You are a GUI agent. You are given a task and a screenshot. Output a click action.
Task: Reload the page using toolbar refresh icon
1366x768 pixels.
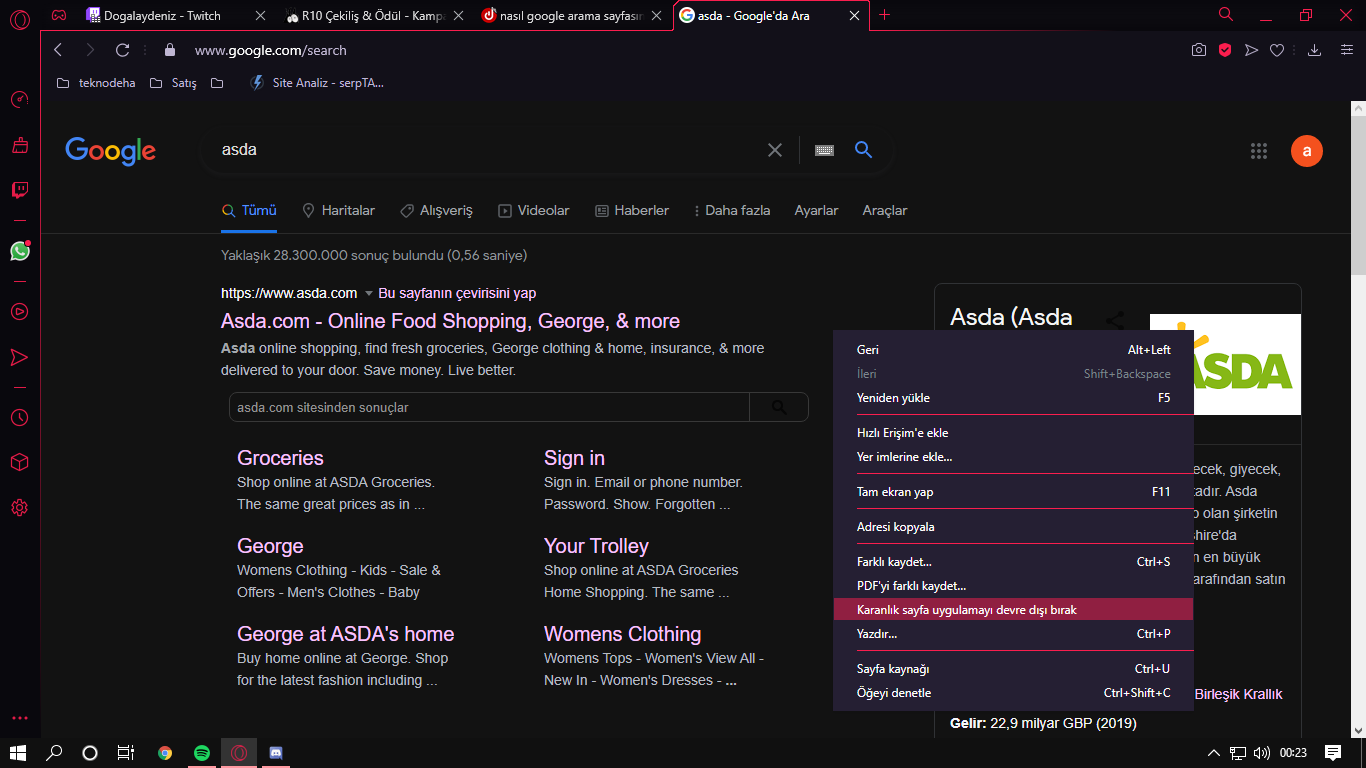(123, 50)
